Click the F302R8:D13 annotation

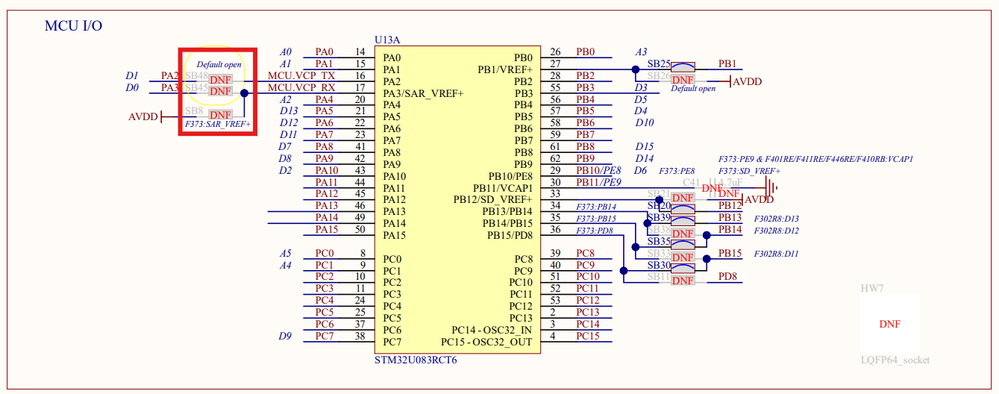click(777, 219)
